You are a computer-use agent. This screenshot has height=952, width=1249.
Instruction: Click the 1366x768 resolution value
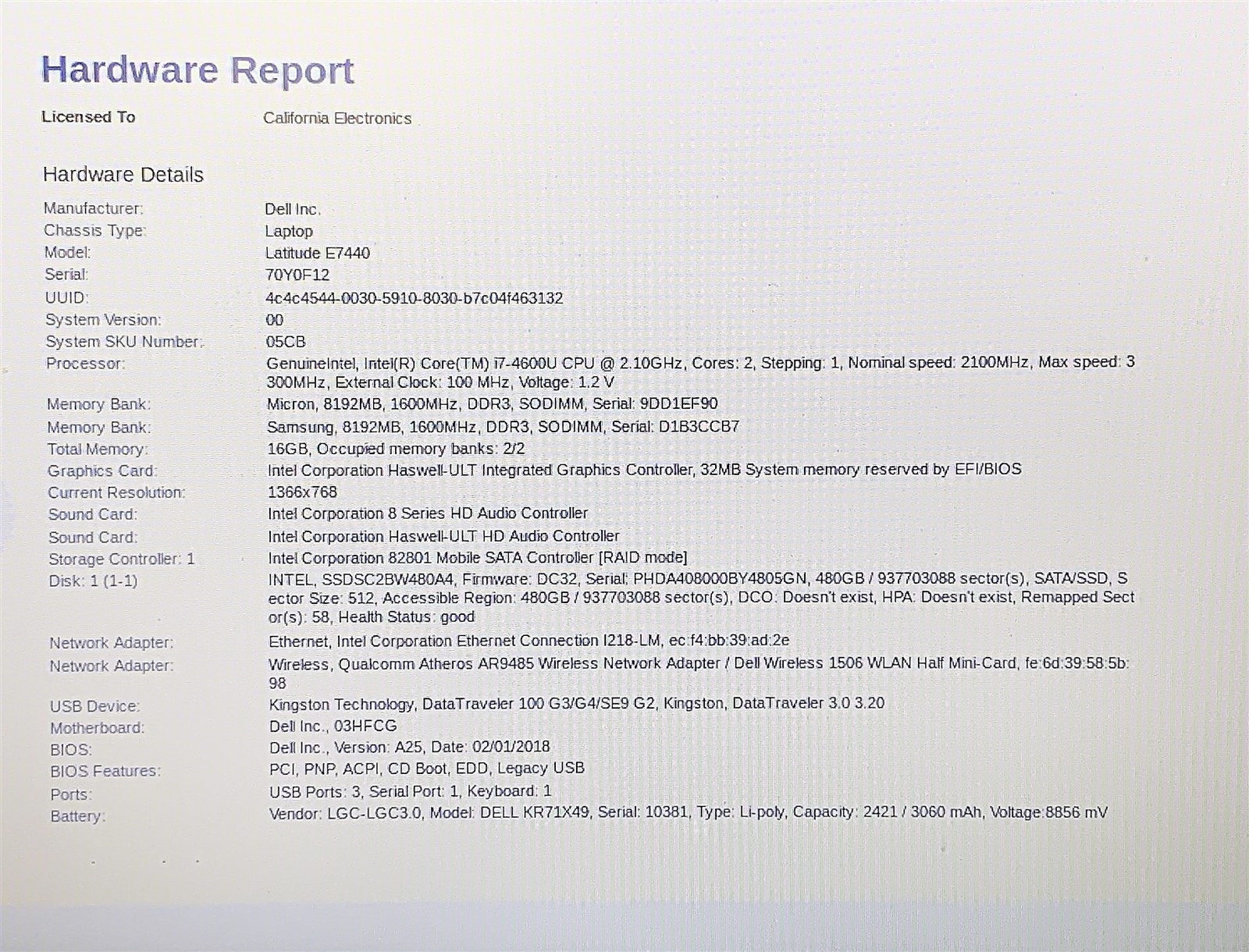click(302, 492)
